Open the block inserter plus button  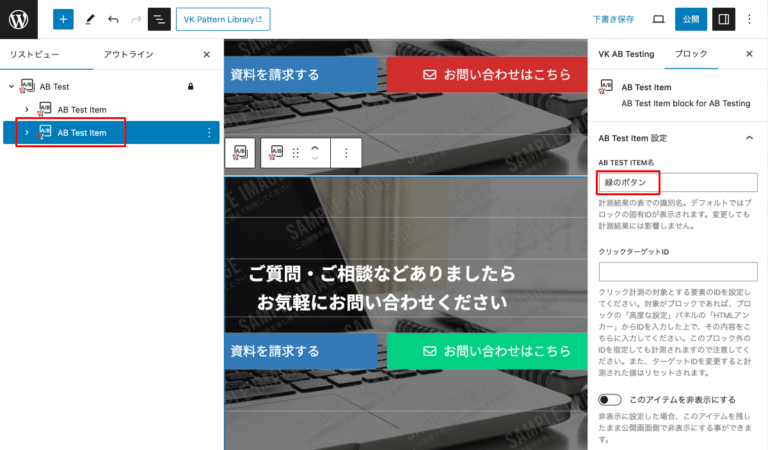coord(63,19)
